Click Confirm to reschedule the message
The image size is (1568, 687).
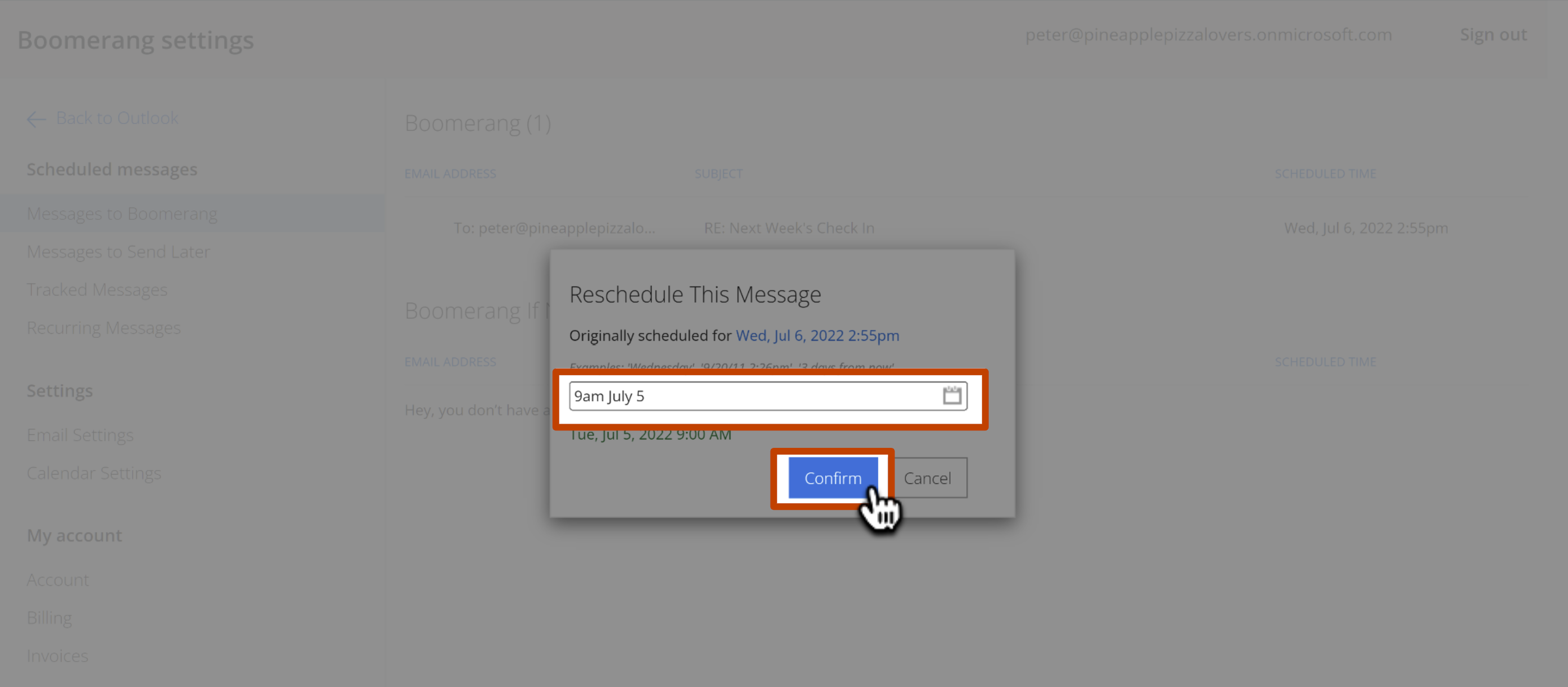[833, 478]
